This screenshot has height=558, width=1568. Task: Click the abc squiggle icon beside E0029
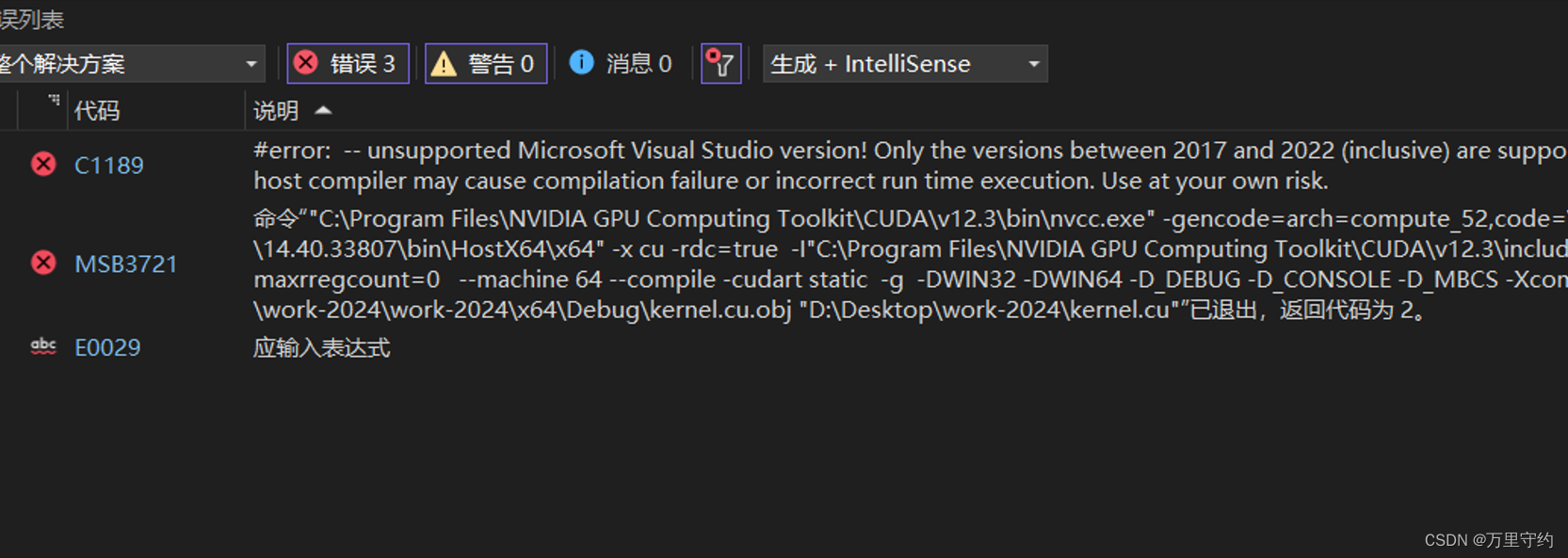(x=43, y=346)
